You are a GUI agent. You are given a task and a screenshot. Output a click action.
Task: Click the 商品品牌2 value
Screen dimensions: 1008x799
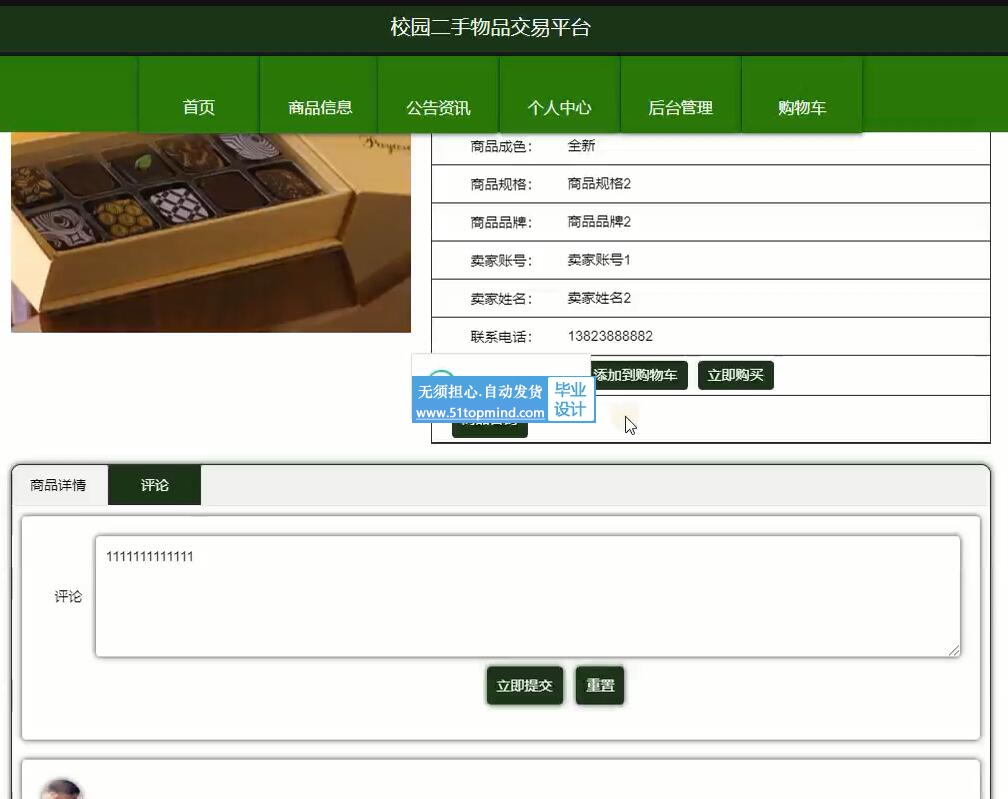pos(599,222)
